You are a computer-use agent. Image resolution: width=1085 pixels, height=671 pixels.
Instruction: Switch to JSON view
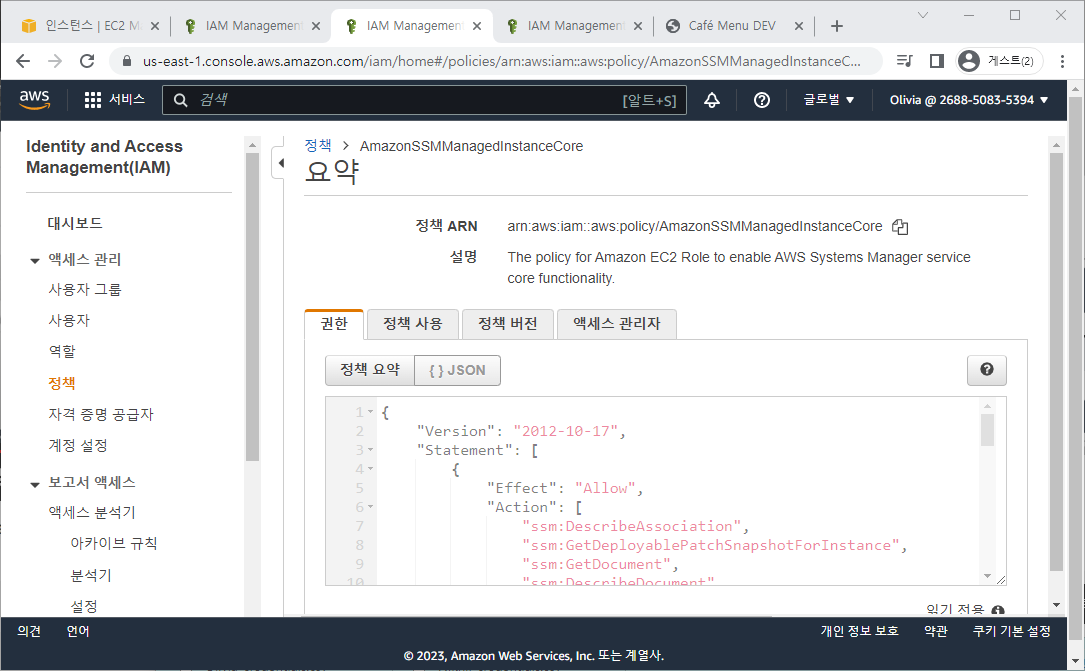457,370
